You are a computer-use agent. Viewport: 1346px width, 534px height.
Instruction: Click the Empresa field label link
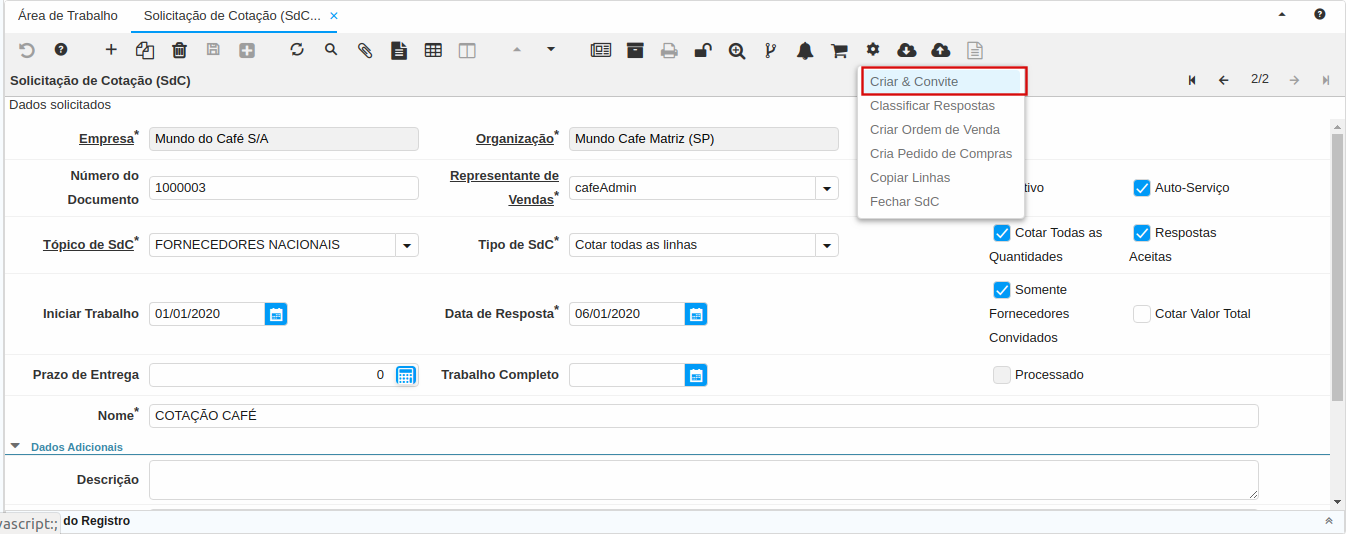(x=106, y=139)
